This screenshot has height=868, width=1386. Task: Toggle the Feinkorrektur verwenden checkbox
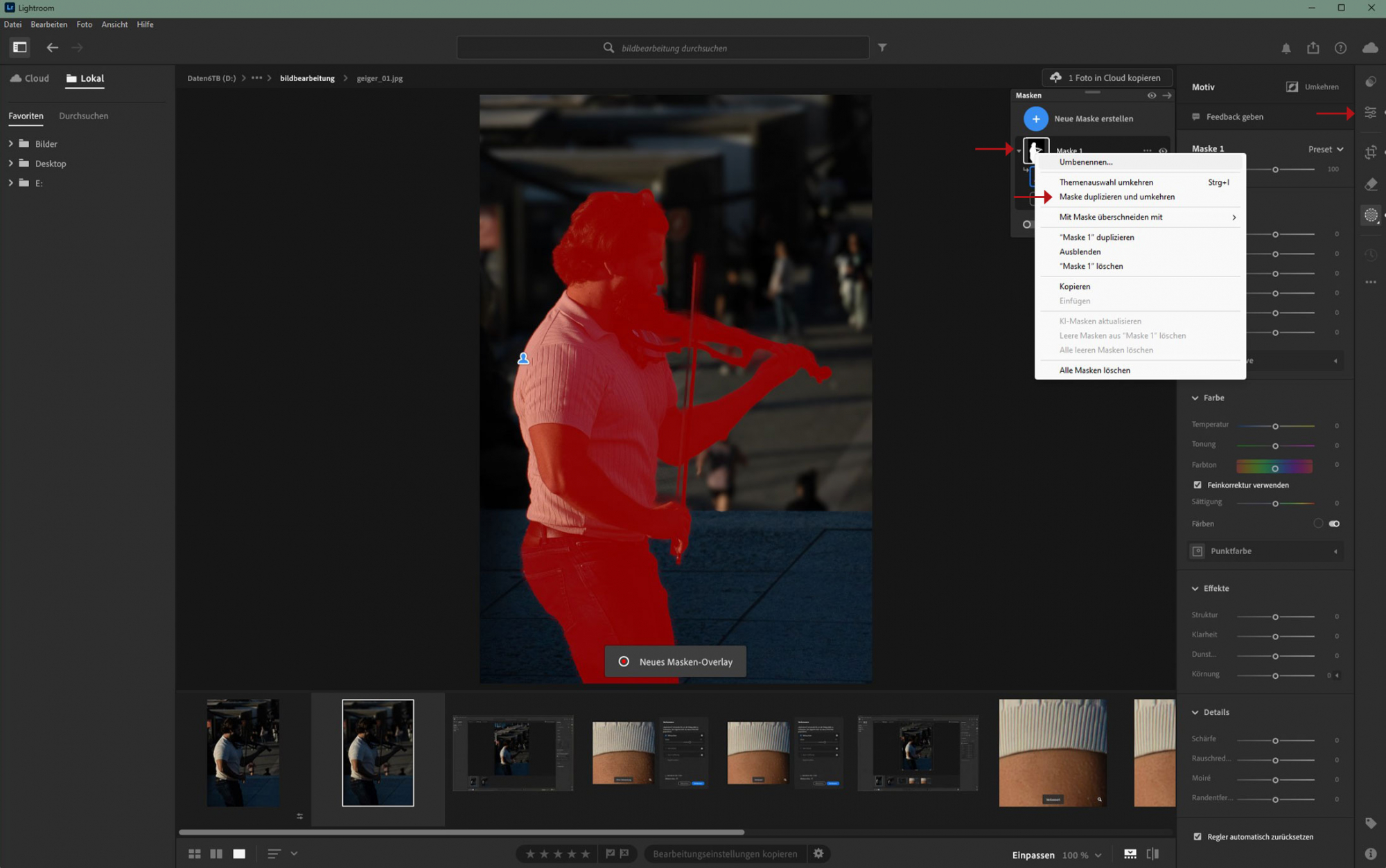point(1198,485)
